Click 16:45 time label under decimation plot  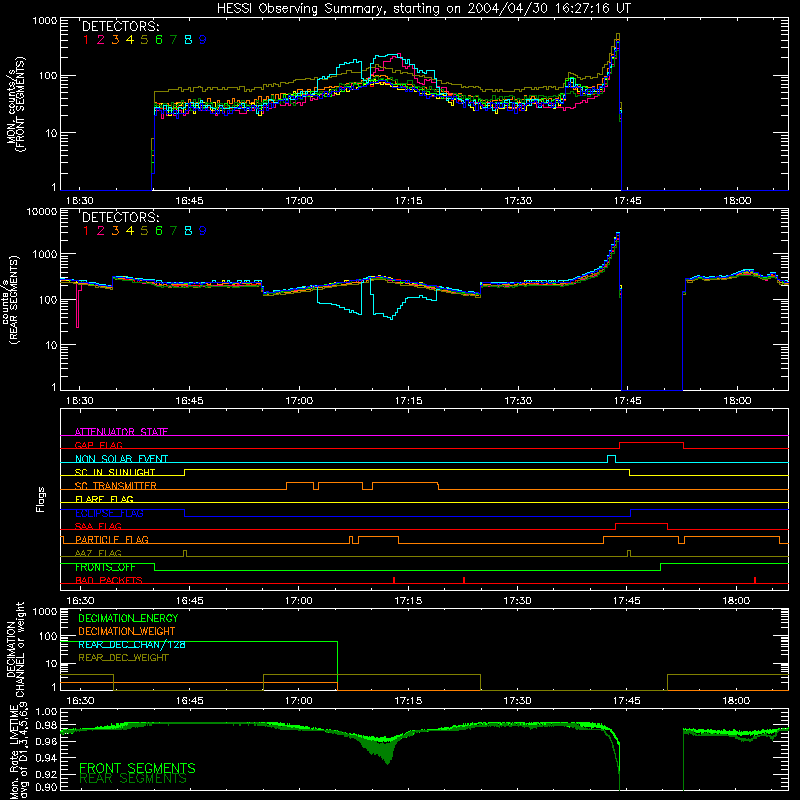(x=189, y=701)
